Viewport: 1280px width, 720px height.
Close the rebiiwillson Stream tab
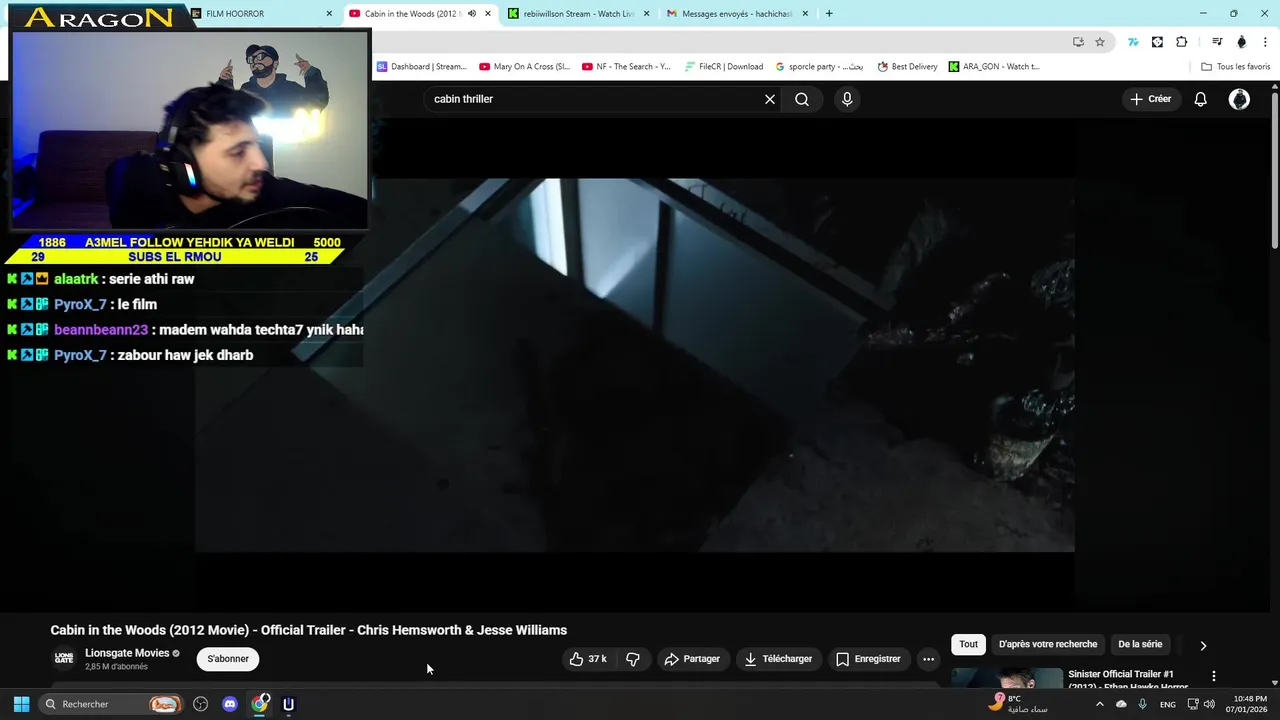[646, 14]
